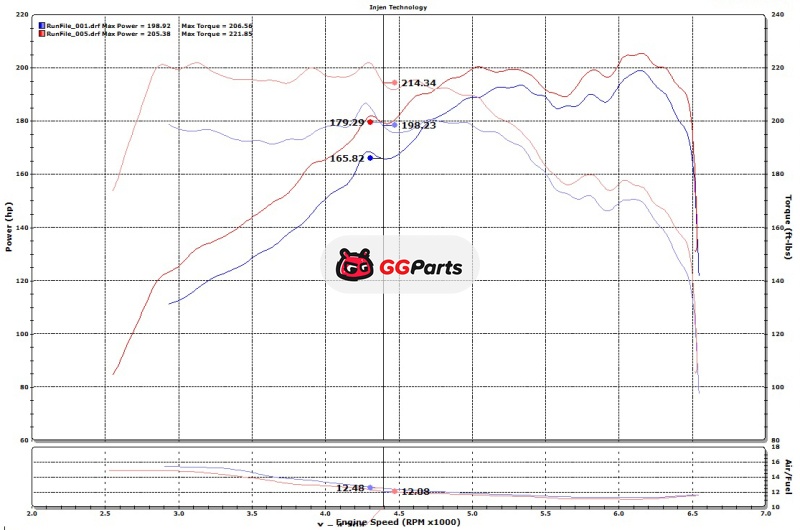
Task: Click the 214.34 value label
Action: 419,83
